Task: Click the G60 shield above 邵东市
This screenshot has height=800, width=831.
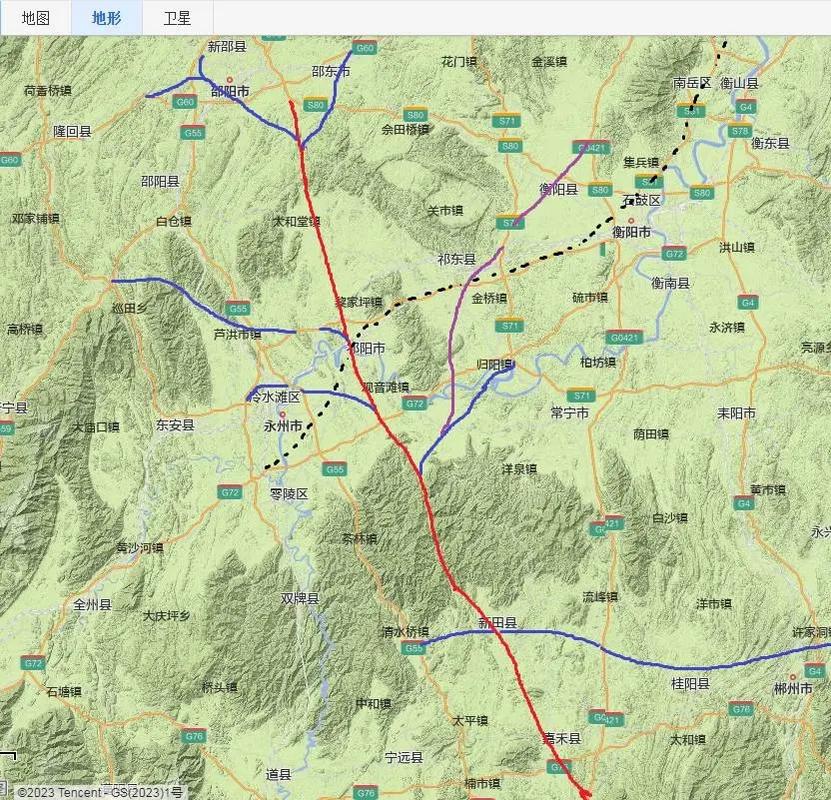Action: click(365, 48)
